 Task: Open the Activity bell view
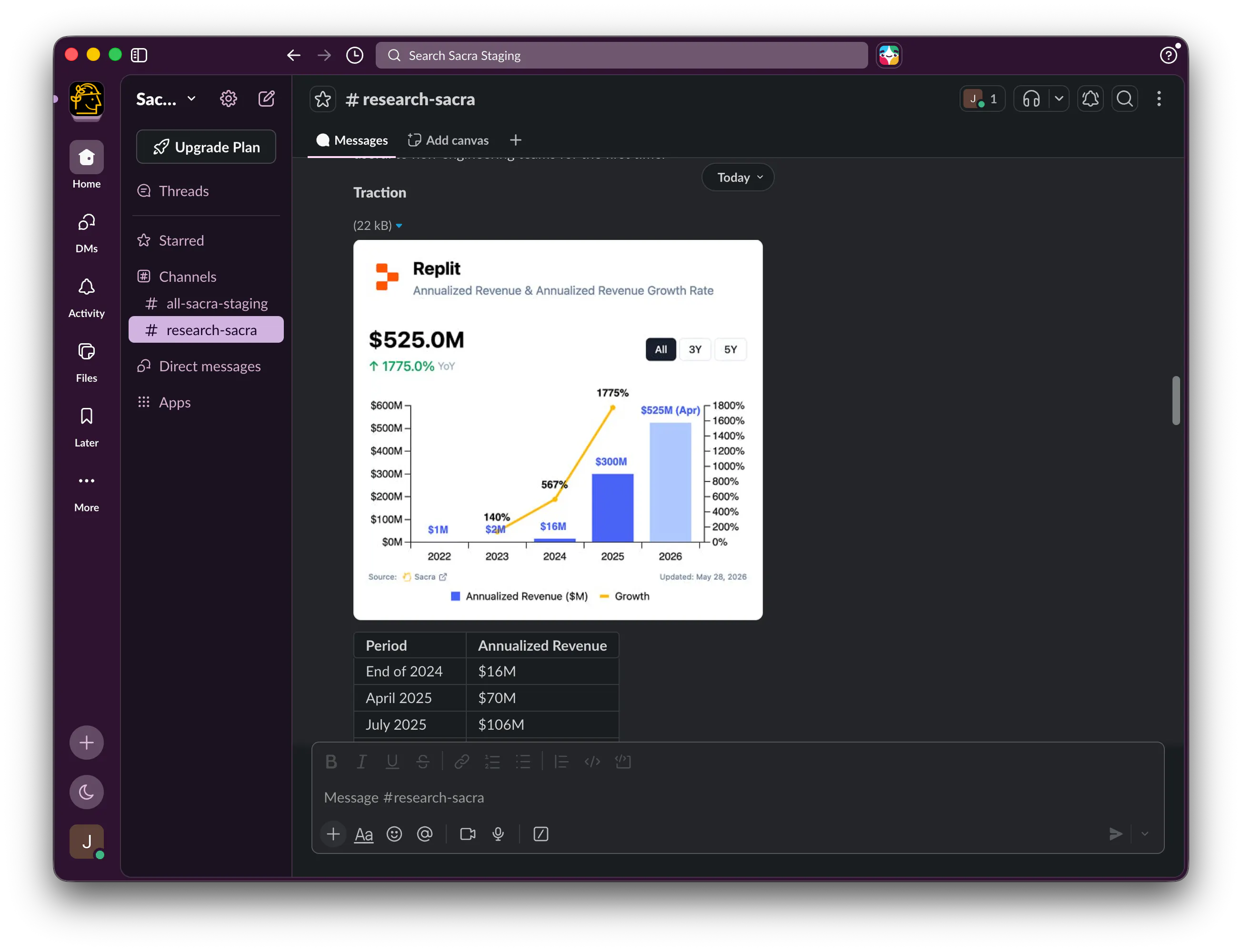tap(86, 297)
